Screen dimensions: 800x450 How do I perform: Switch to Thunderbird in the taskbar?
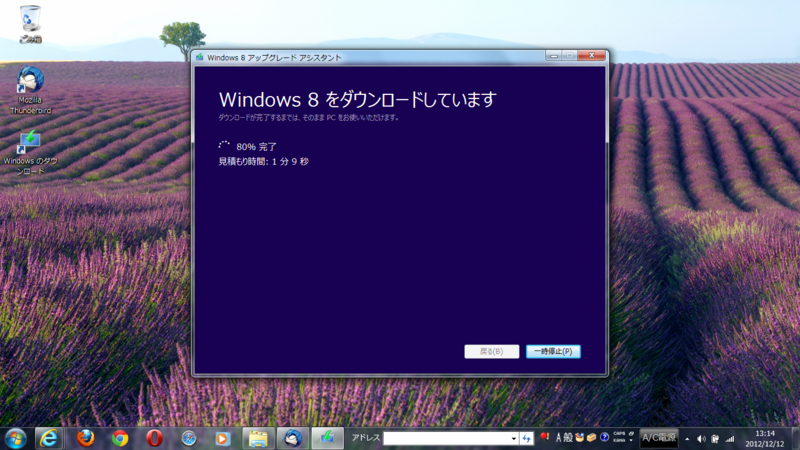(x=293, y=438)
